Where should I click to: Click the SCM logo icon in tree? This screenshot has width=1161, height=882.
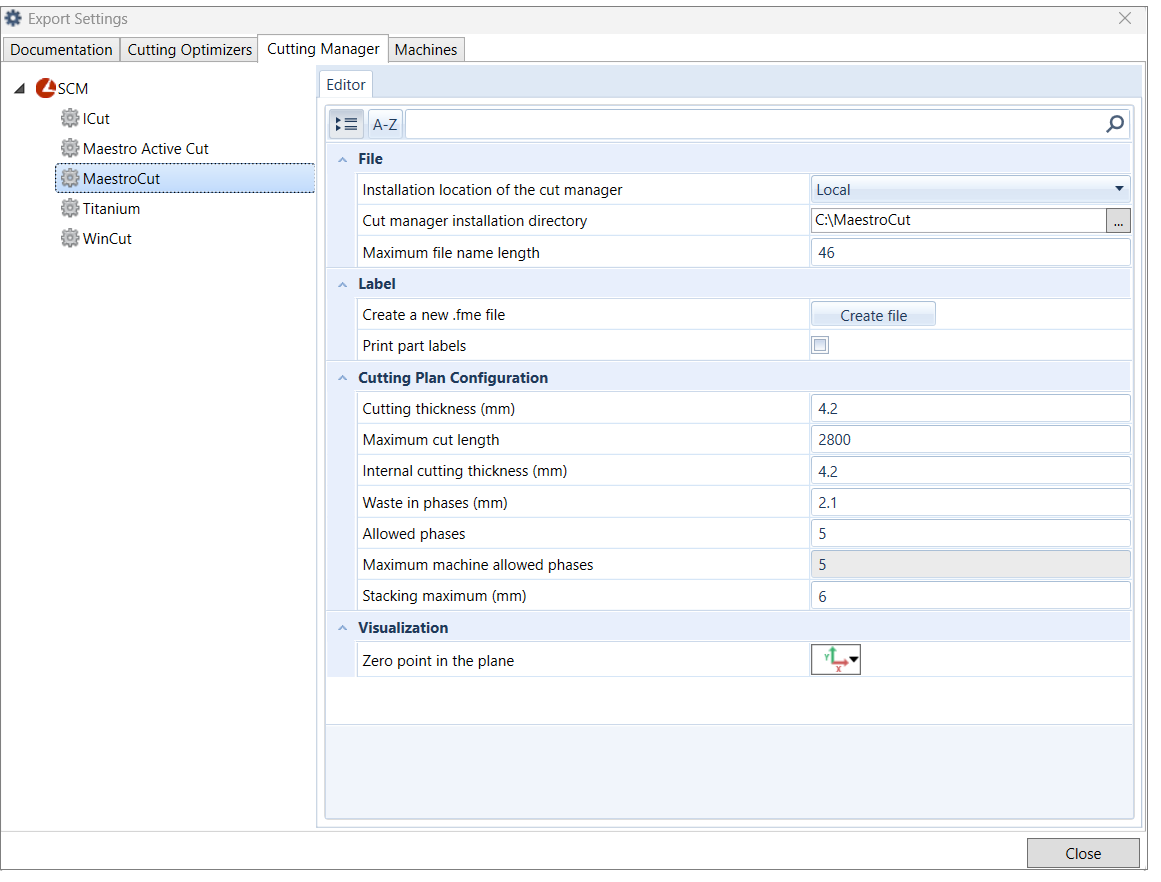[x=45, y=88]
